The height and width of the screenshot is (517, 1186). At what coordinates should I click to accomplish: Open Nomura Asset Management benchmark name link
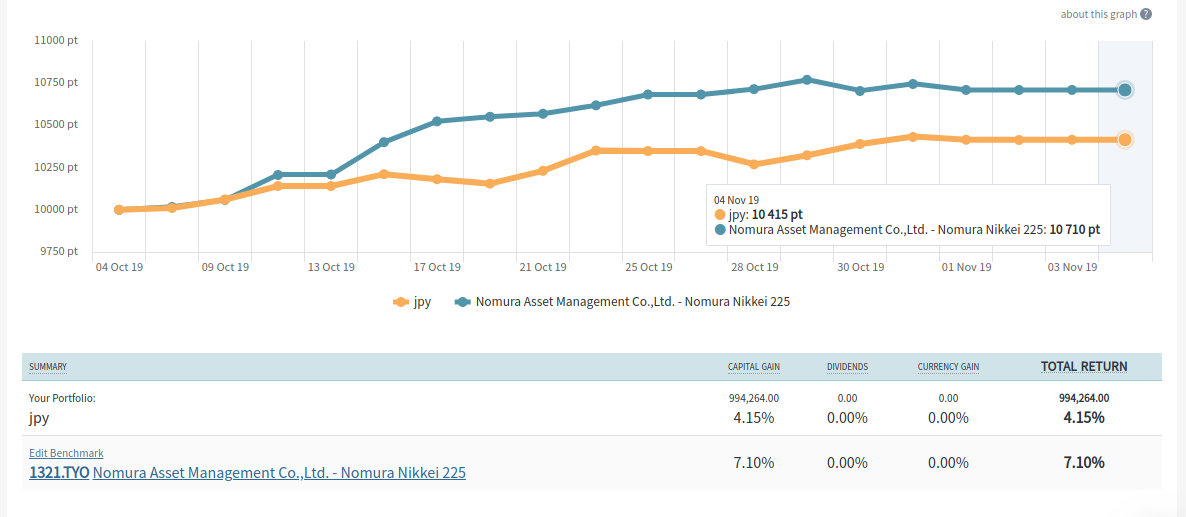click(279, 473)
